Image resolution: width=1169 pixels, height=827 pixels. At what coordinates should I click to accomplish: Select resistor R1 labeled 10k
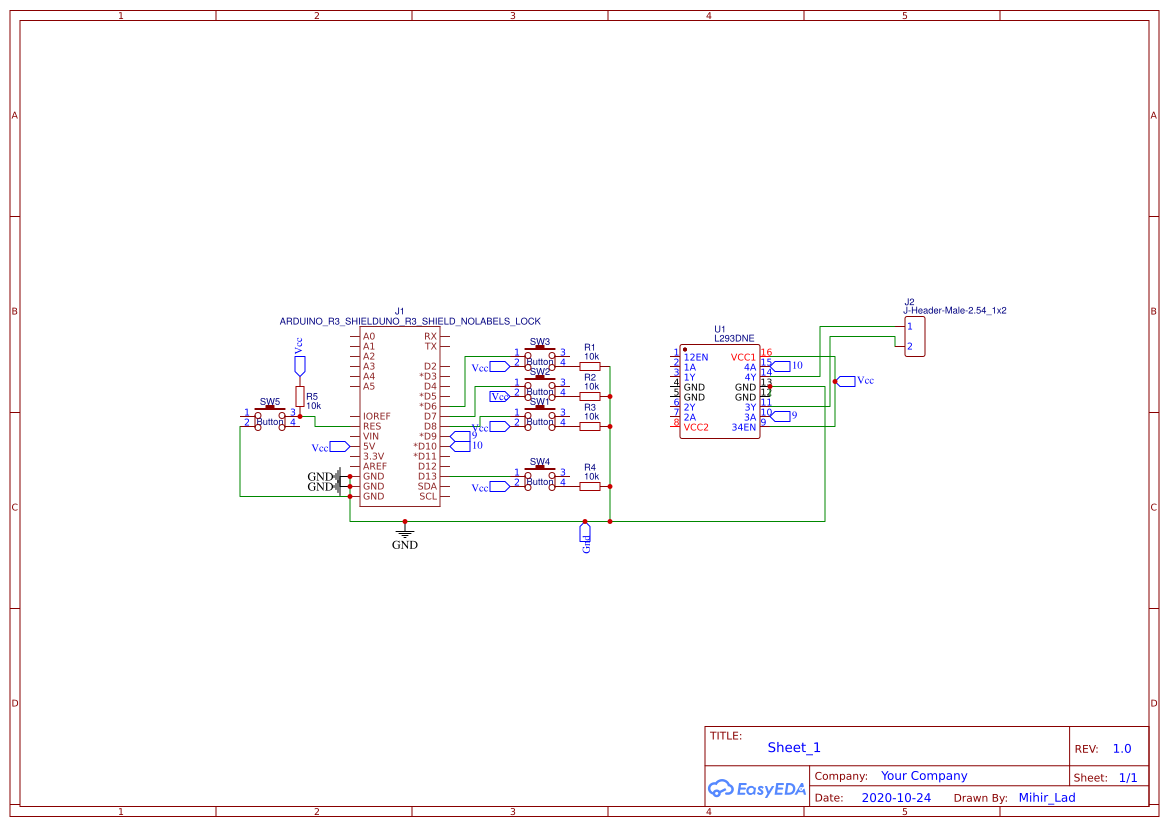point(590,365)
